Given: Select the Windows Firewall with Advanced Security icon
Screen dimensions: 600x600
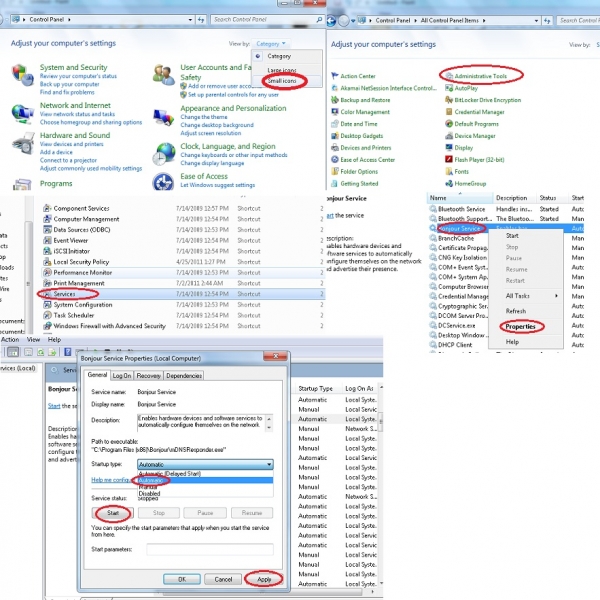Looking at the screenshot, I should [47, 326].
